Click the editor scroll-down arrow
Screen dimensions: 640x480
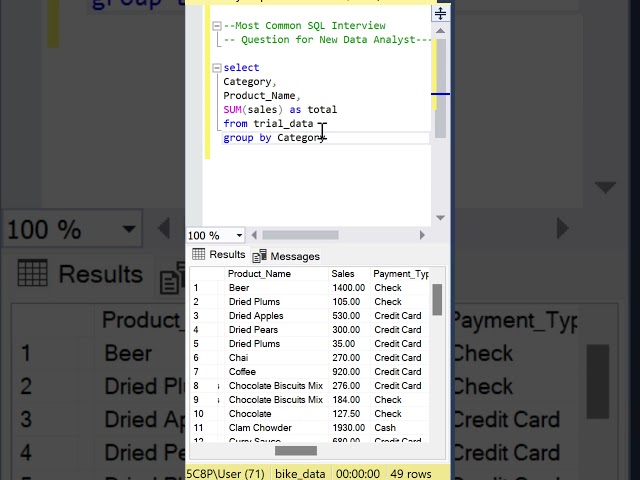(440, 218)
